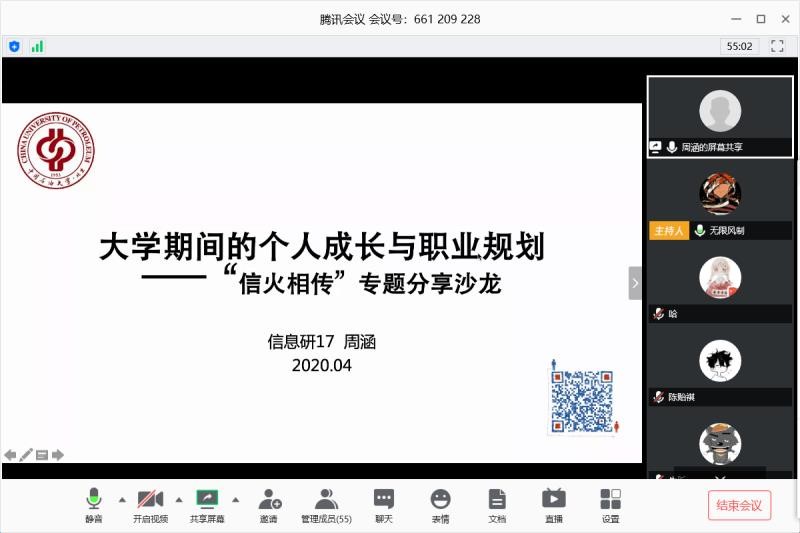Open audio options arrow beside 静音
This screenshot has height=533, width=800.
coord(122,499)
